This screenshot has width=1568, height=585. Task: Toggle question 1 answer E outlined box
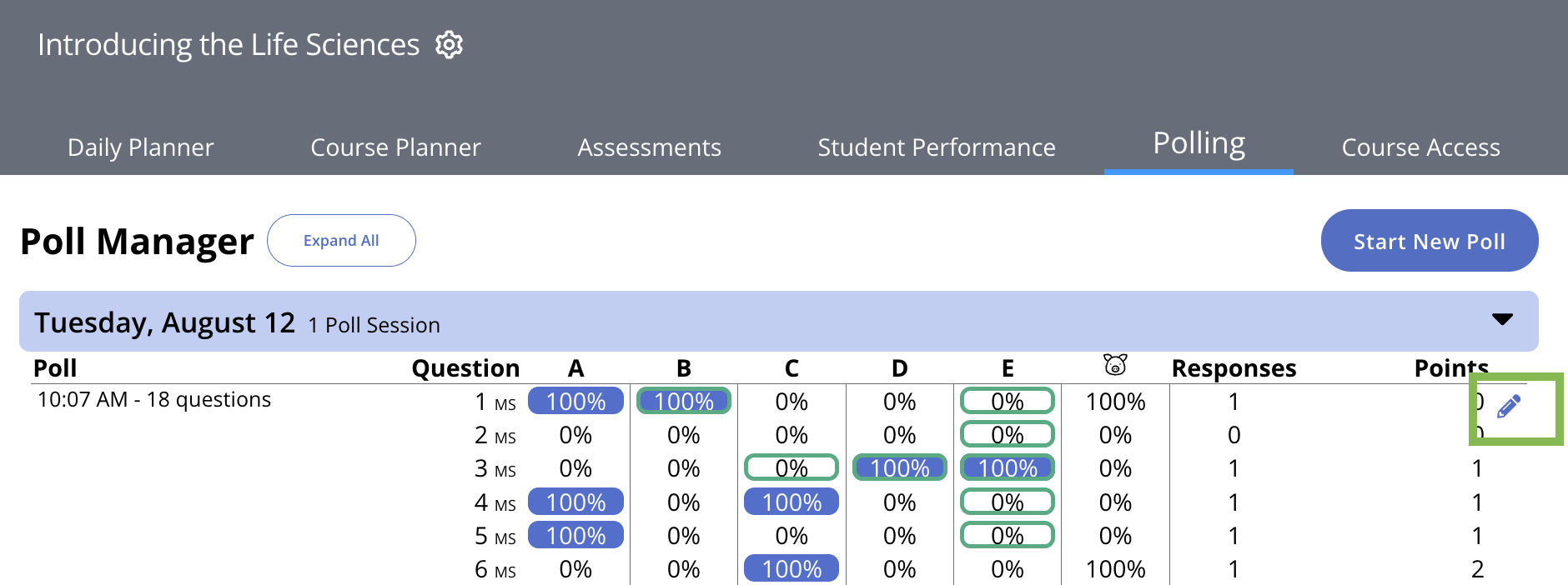(x=1007, y=402)
